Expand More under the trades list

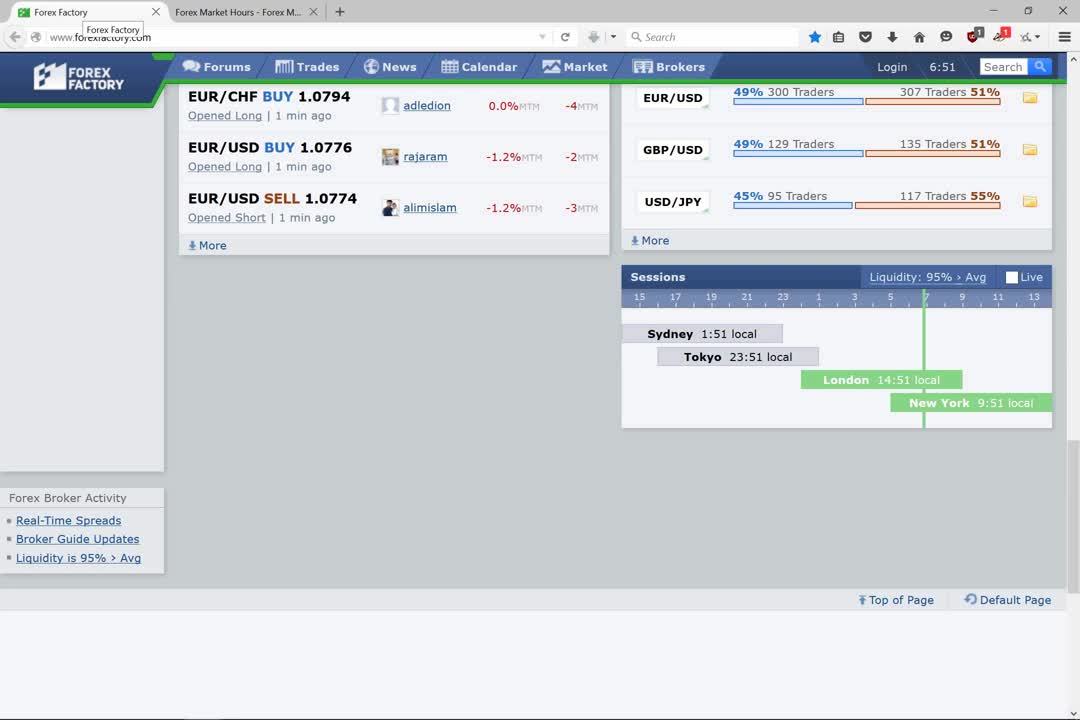click(x=207, y=245)
